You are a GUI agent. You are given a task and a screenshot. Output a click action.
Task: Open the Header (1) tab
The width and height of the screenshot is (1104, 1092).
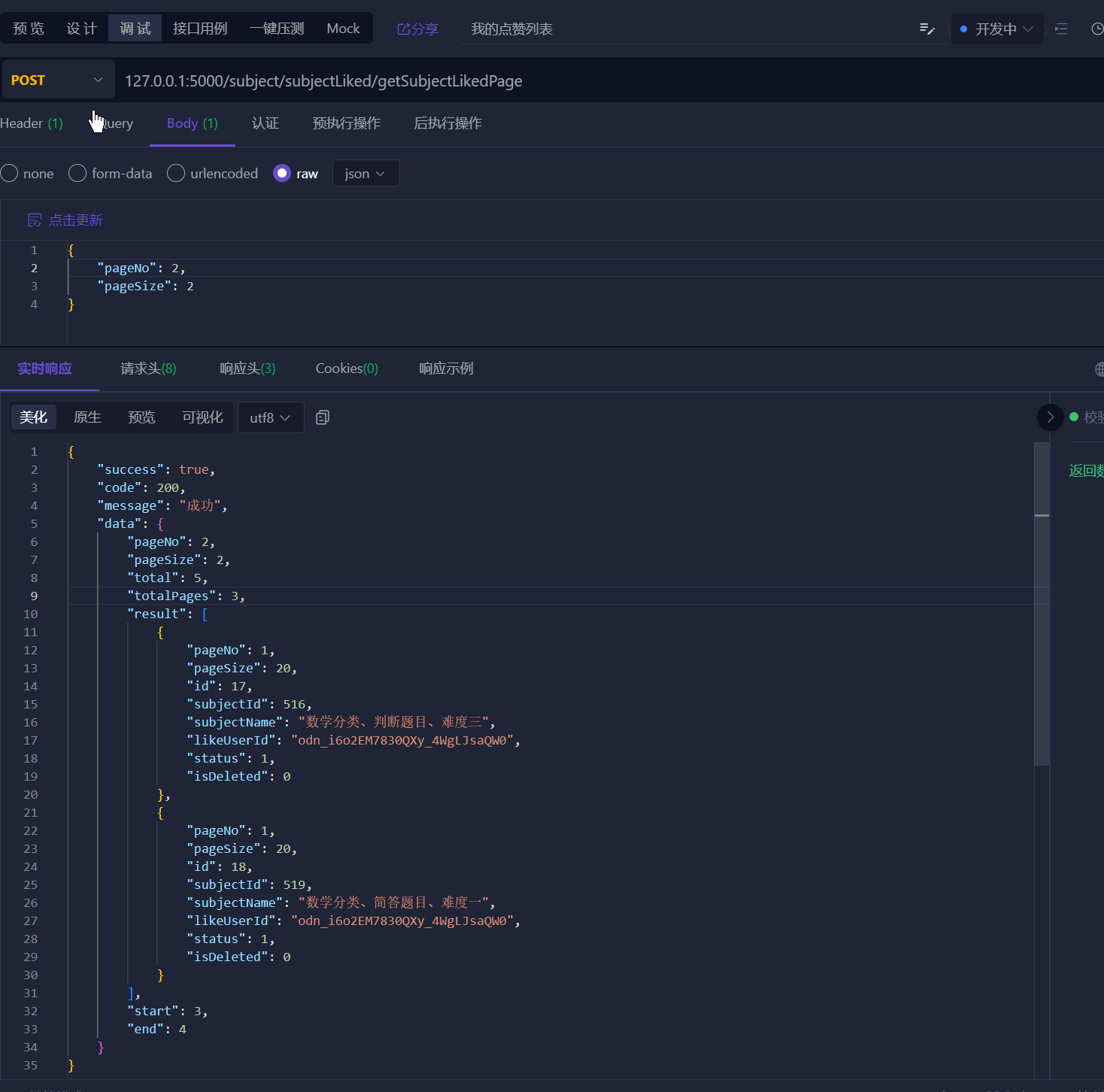pos(32,123)
